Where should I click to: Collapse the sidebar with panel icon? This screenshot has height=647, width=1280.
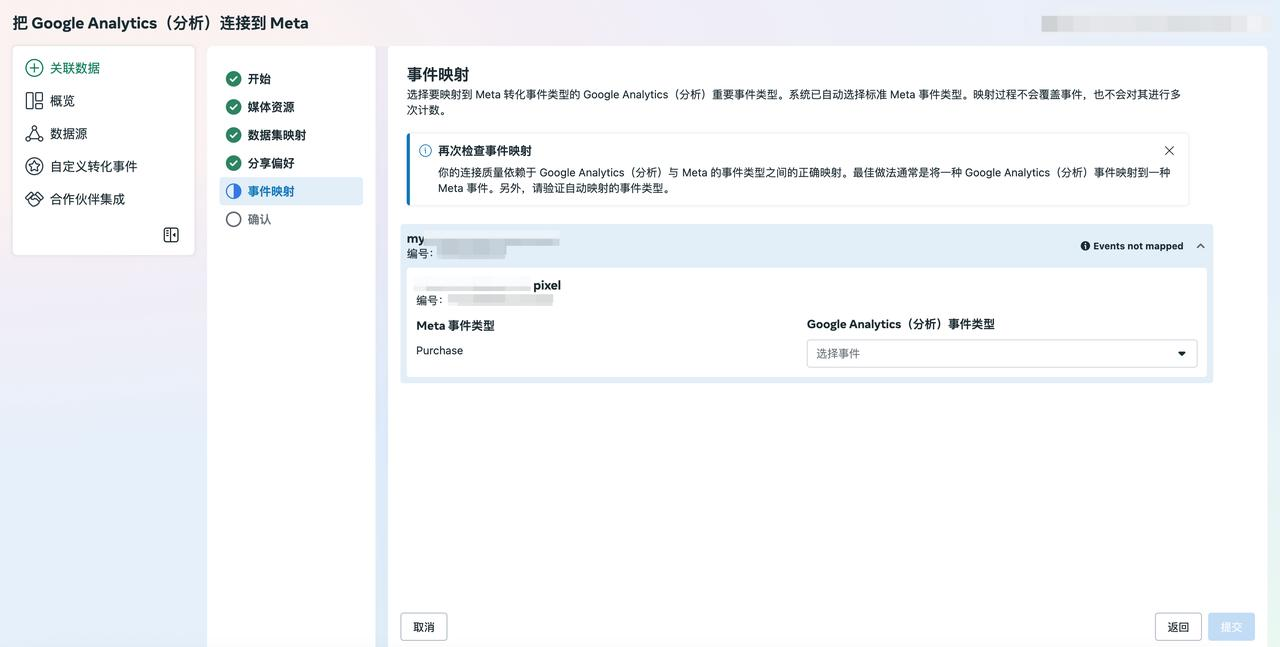pyautogui.click(x=171, y=235)
